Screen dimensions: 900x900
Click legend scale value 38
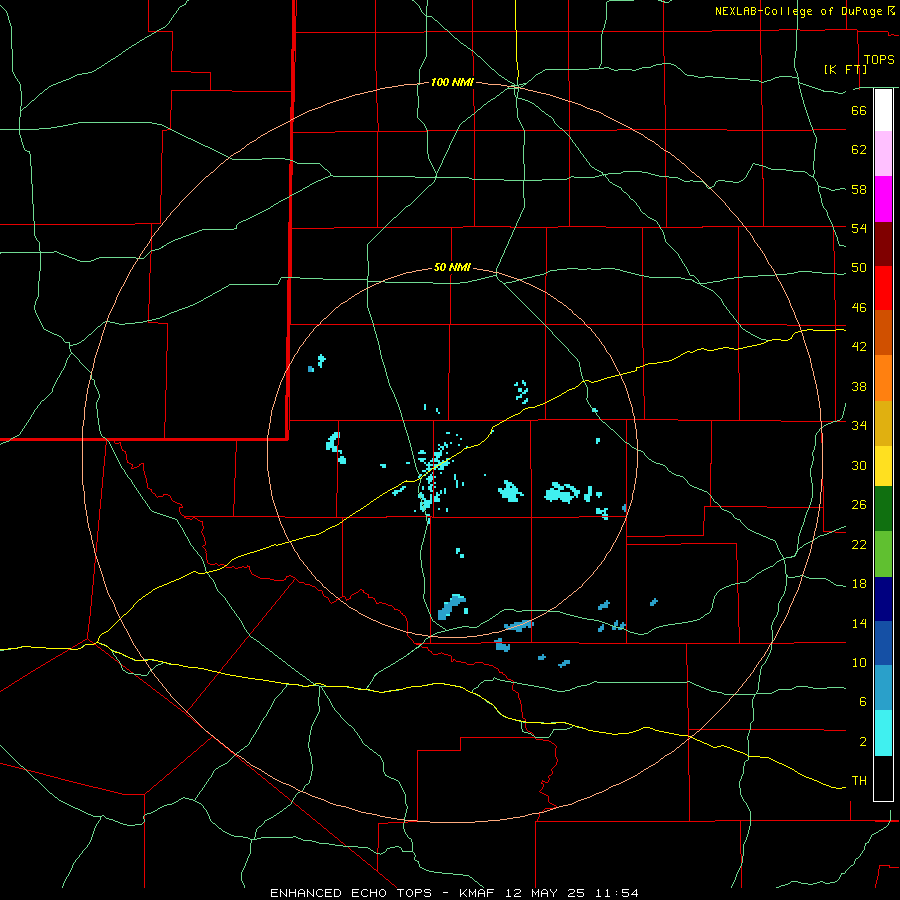click(x=859, y=386)
